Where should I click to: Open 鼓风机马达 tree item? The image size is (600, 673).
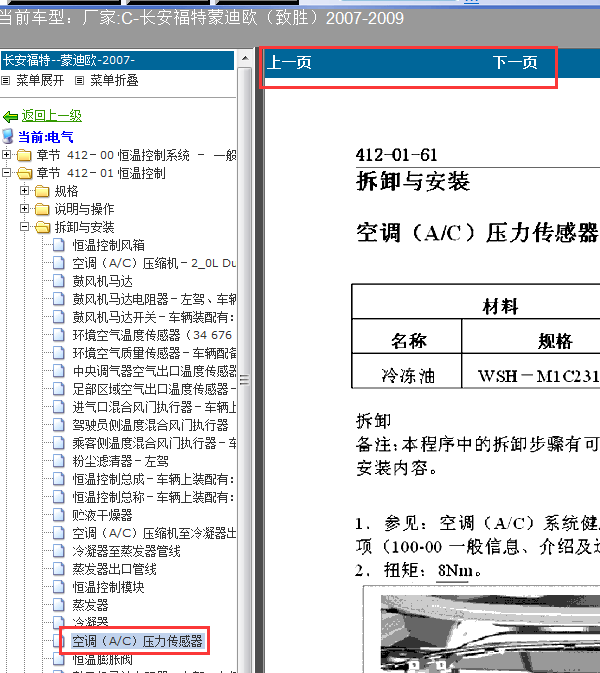coord(102,281)
